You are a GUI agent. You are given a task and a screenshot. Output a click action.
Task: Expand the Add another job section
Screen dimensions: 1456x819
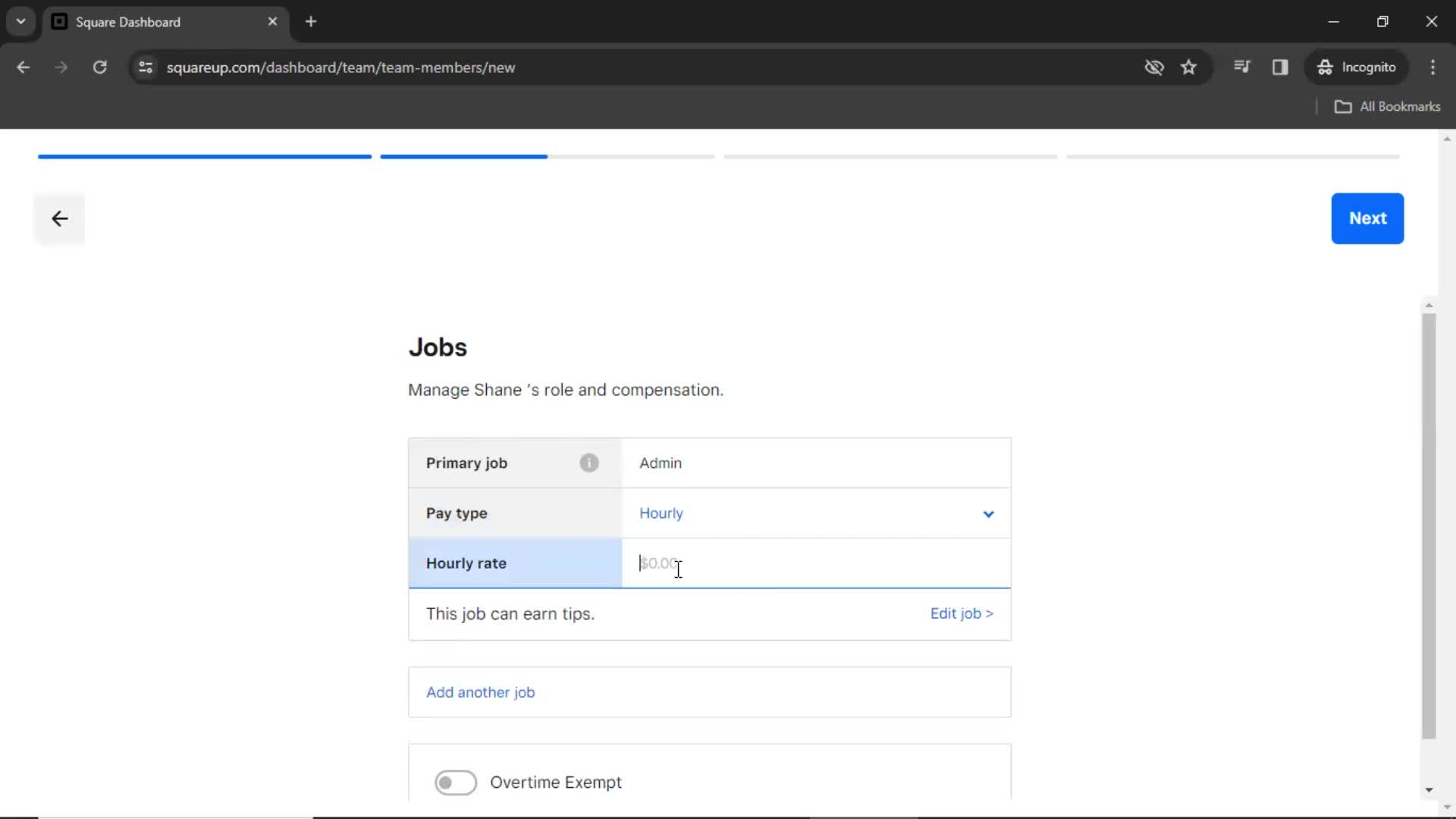481,691
